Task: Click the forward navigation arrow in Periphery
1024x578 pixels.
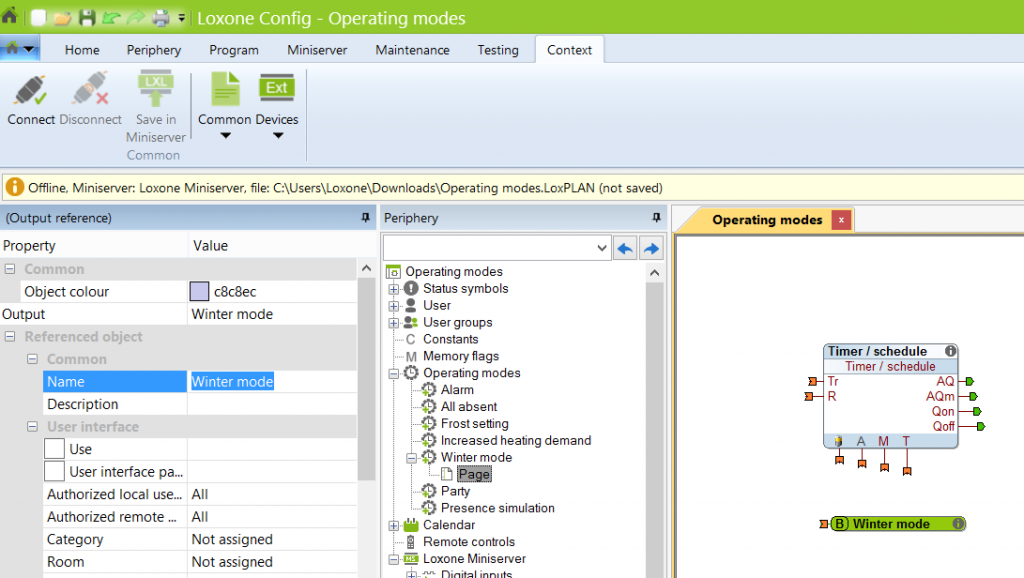Action: tap(650, 246)
